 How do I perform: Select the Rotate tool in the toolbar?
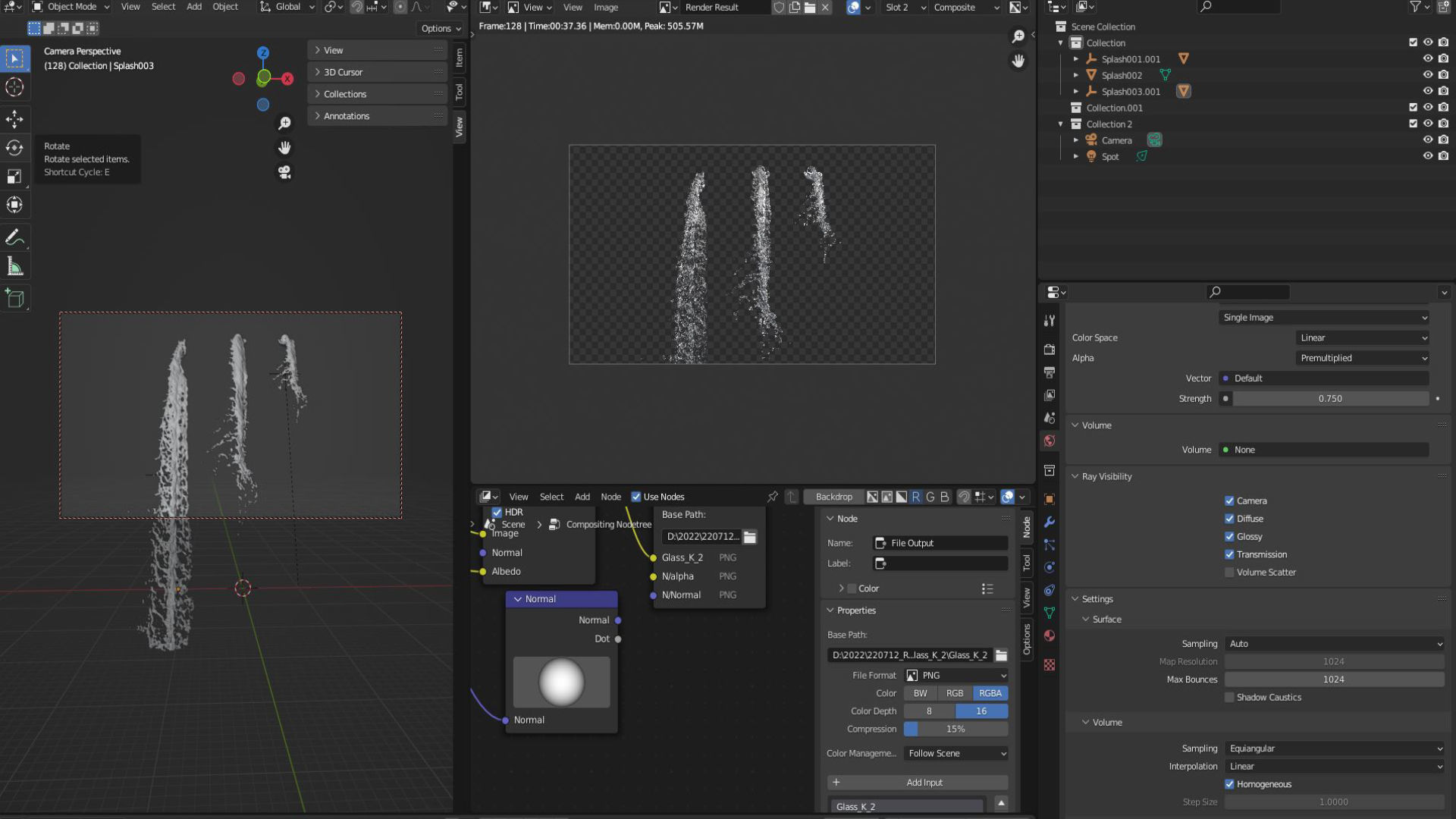point(14,148)
